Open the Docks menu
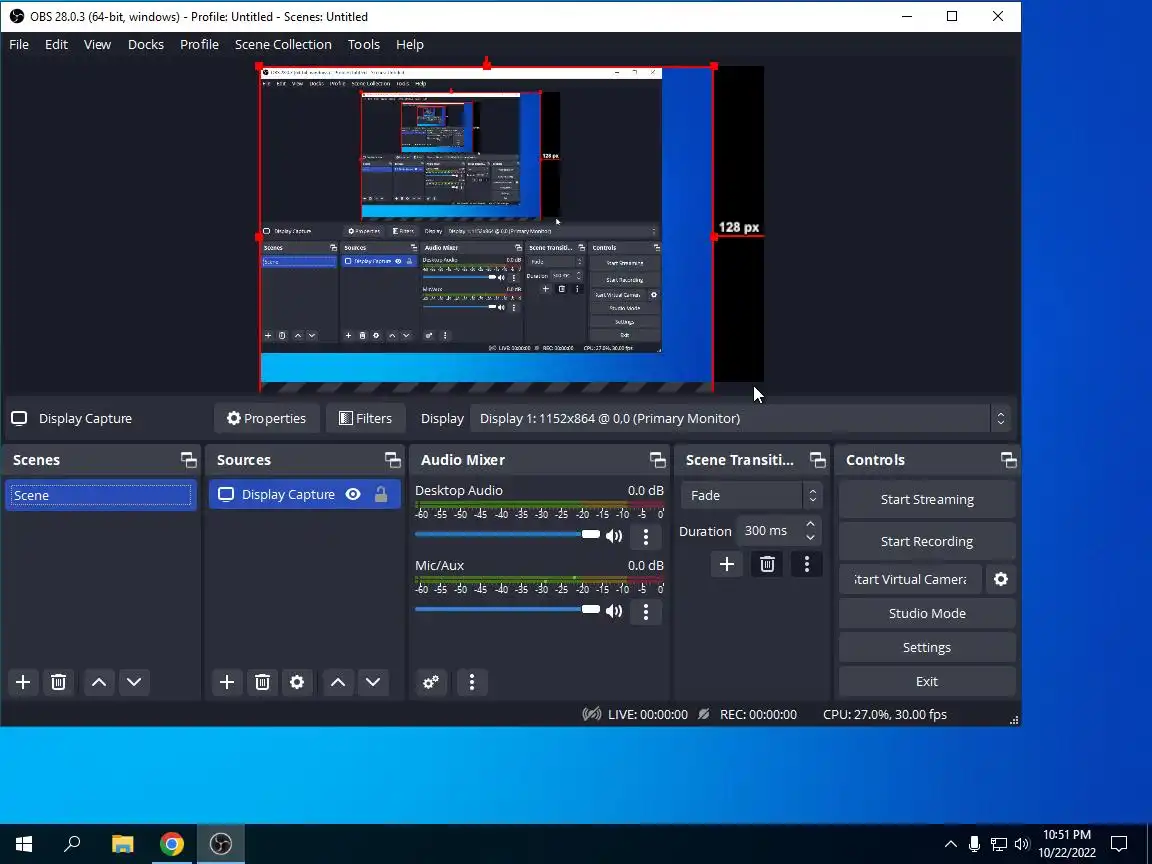Viewport: 1152px width, 864px height. click(145, 44)
